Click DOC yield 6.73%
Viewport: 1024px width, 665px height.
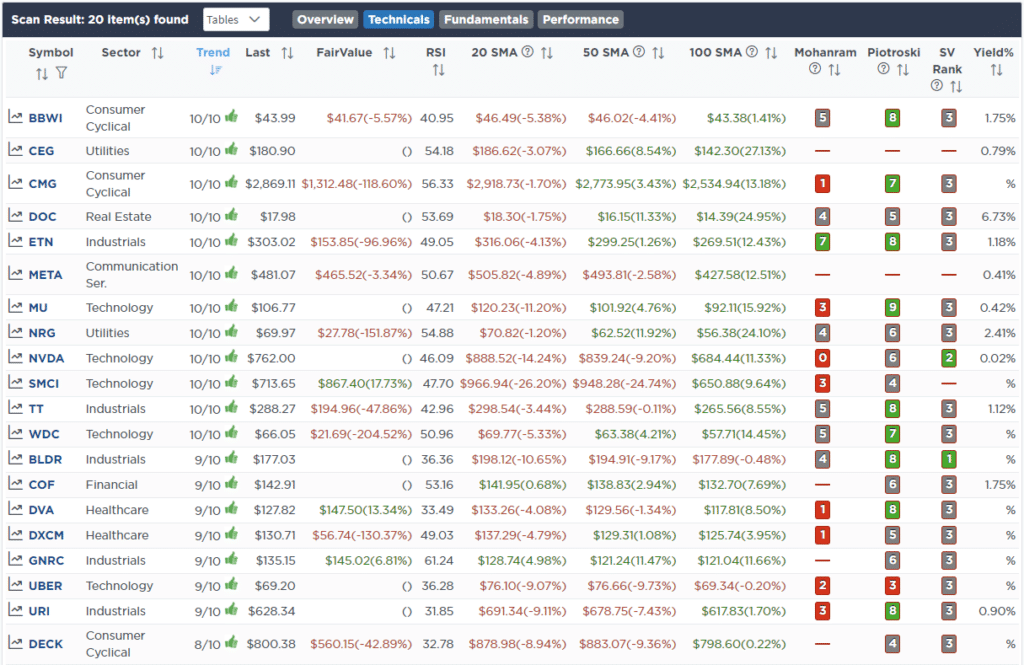tap(998, 216)
